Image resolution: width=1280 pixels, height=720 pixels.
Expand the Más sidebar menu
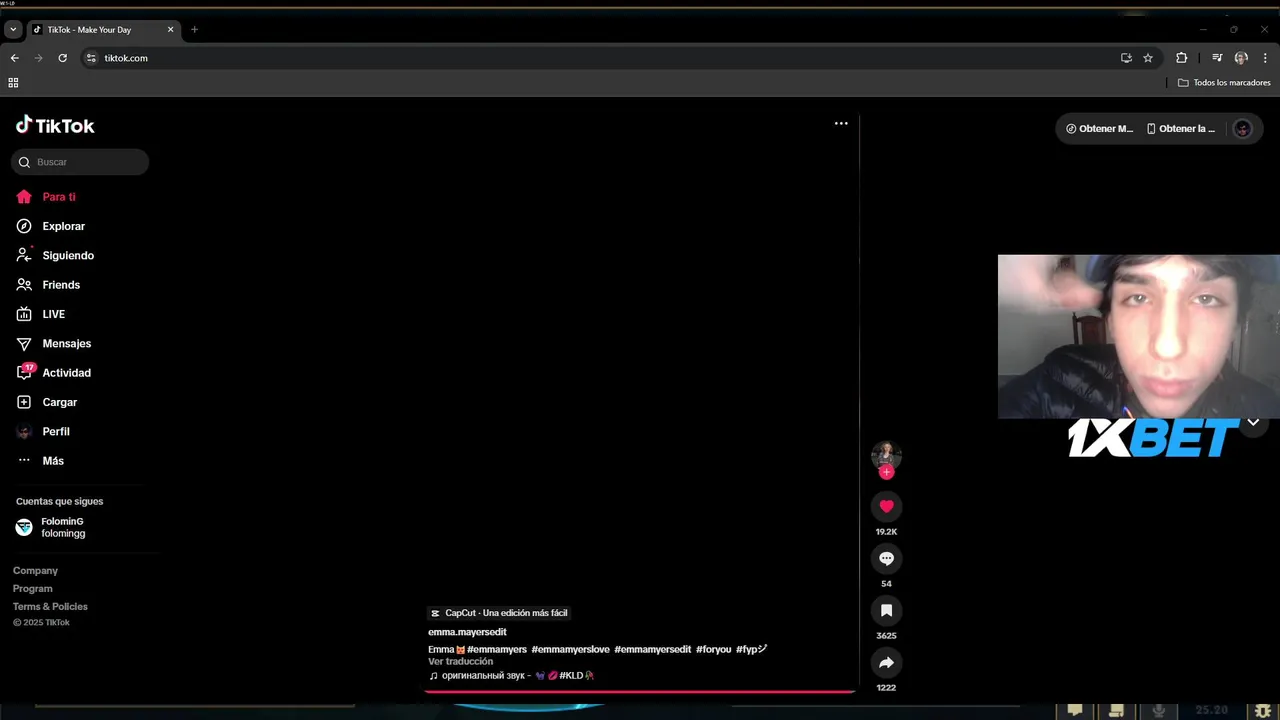40,461
